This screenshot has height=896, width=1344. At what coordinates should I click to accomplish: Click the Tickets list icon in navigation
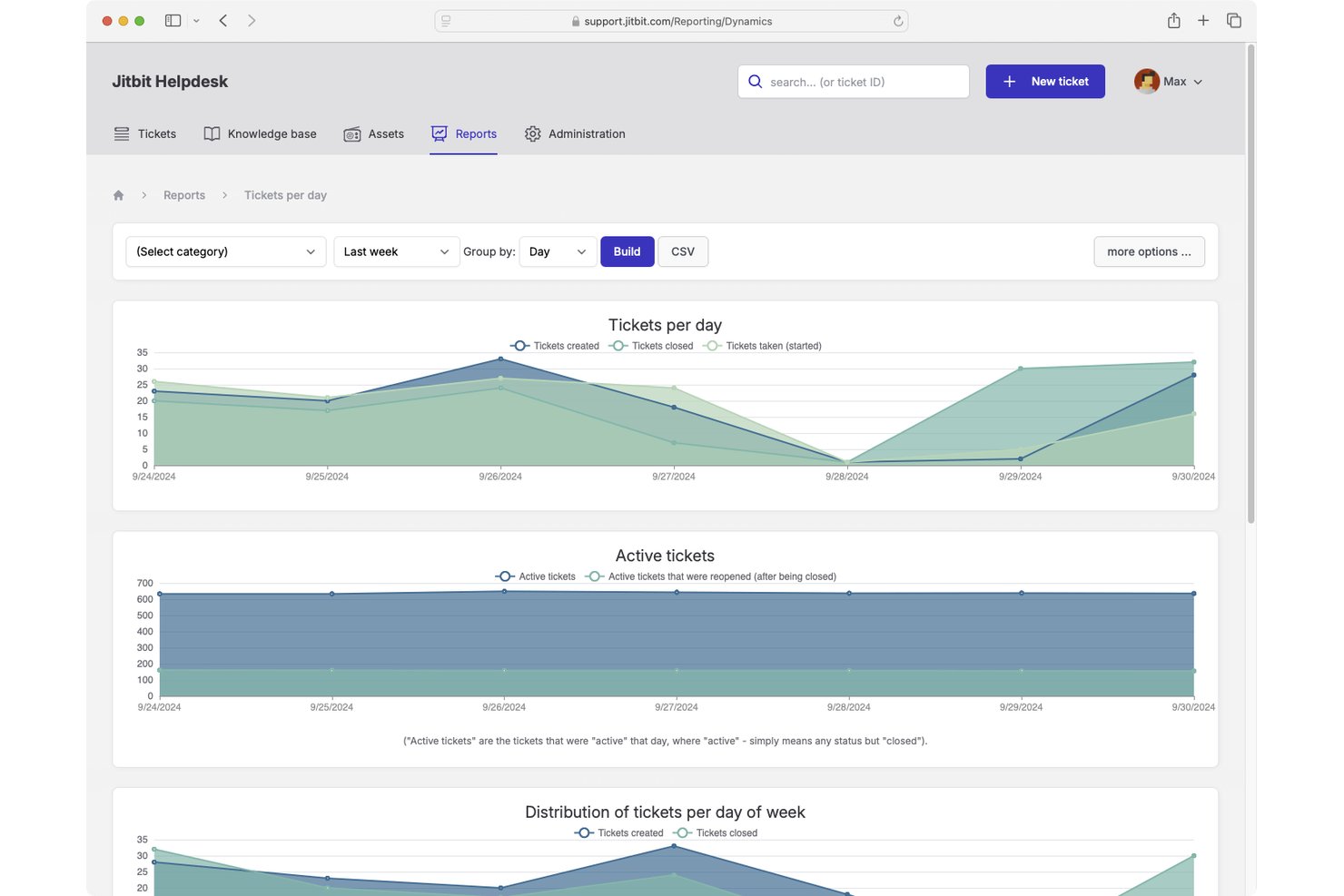point(122,133)
